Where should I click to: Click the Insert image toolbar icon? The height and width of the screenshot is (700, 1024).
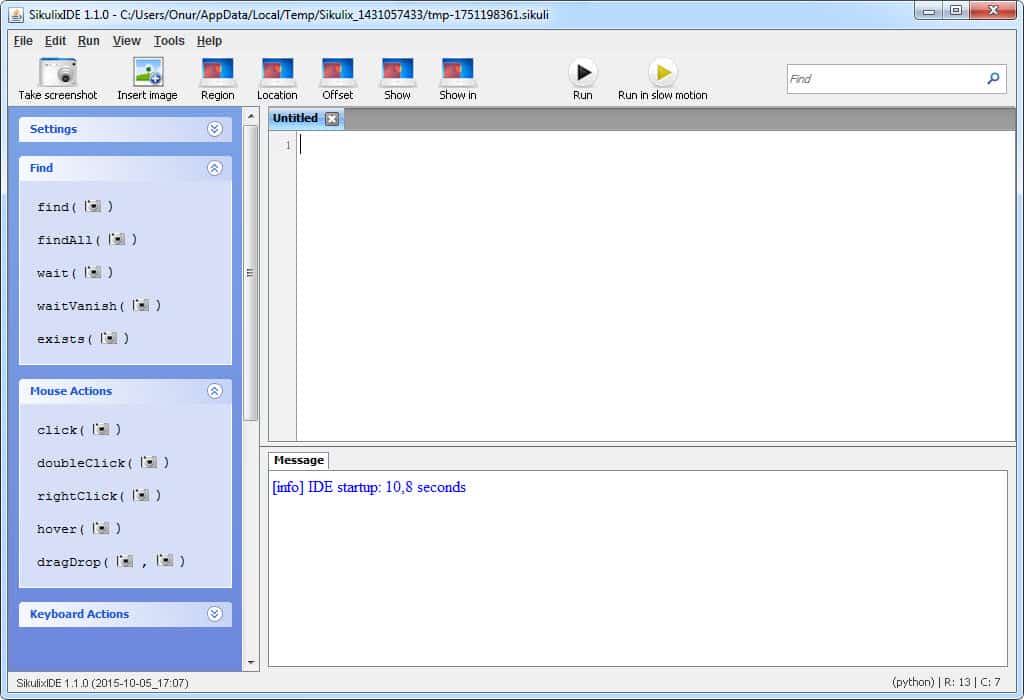tap(147, 73)
